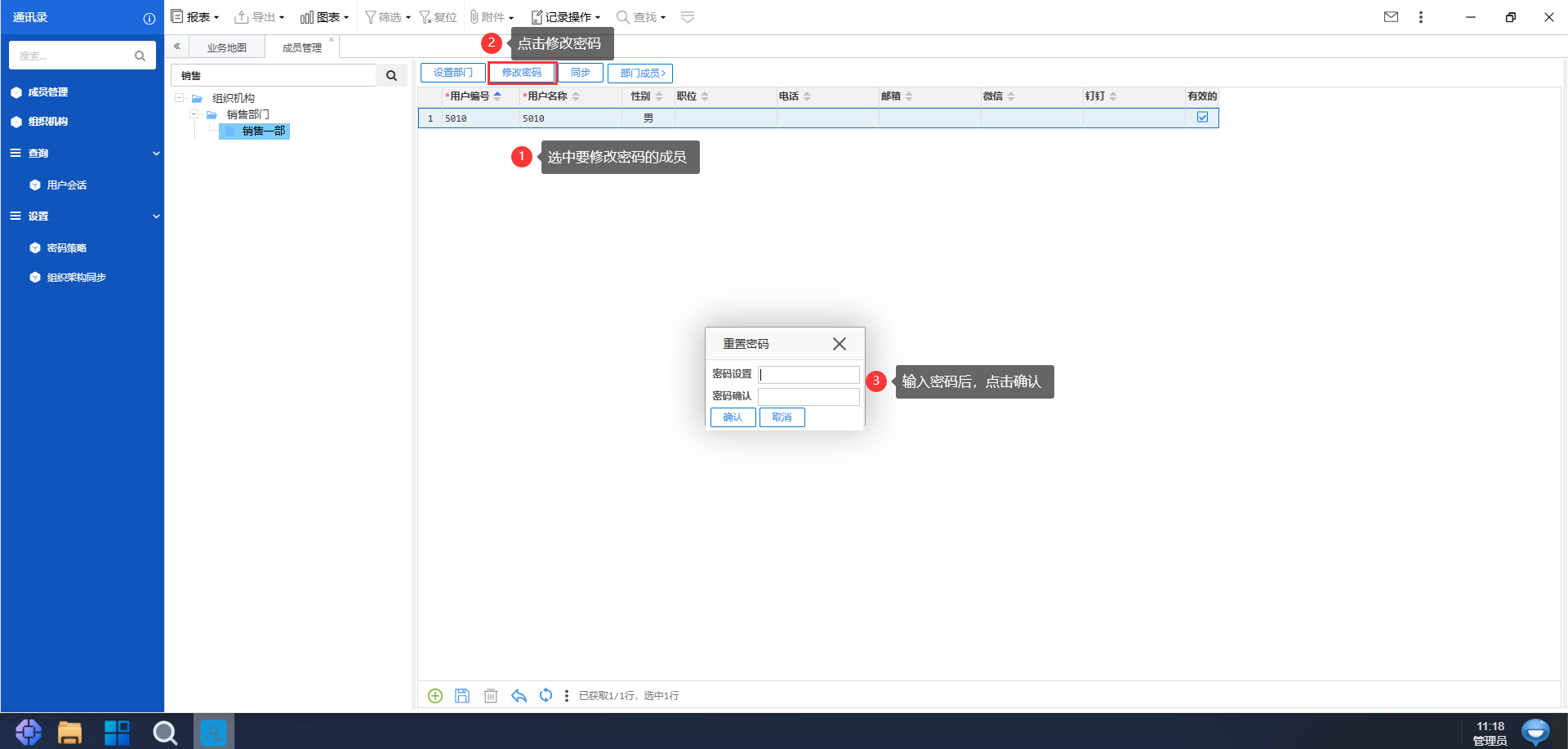Toggle the 有效的 checkbox for user 5010
The height and width of the screenshot is (749, 1568).
[1202, 118]
